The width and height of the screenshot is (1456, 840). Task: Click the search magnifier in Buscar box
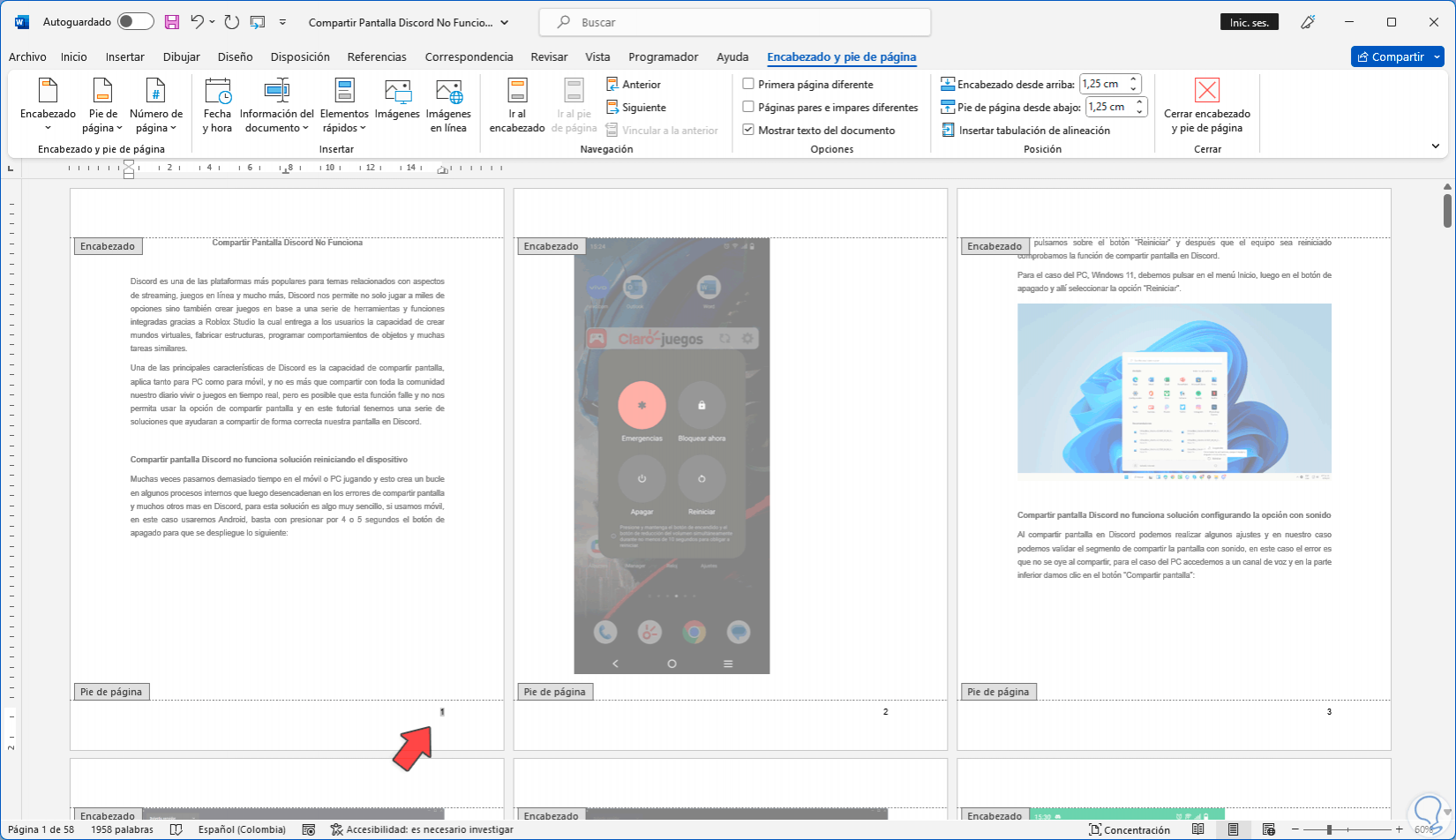[x=563, y=22]
